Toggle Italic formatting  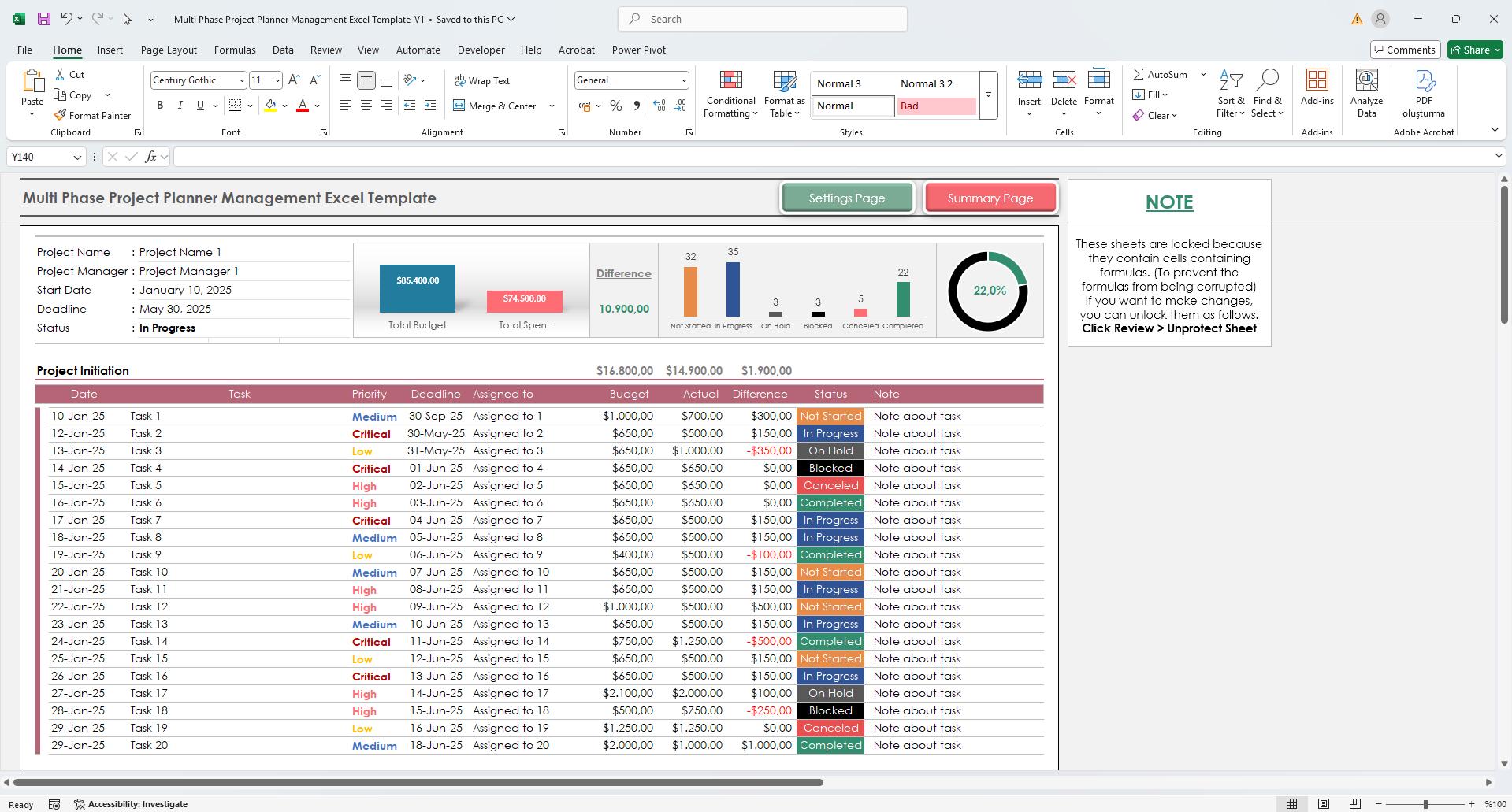coord(180,106)
